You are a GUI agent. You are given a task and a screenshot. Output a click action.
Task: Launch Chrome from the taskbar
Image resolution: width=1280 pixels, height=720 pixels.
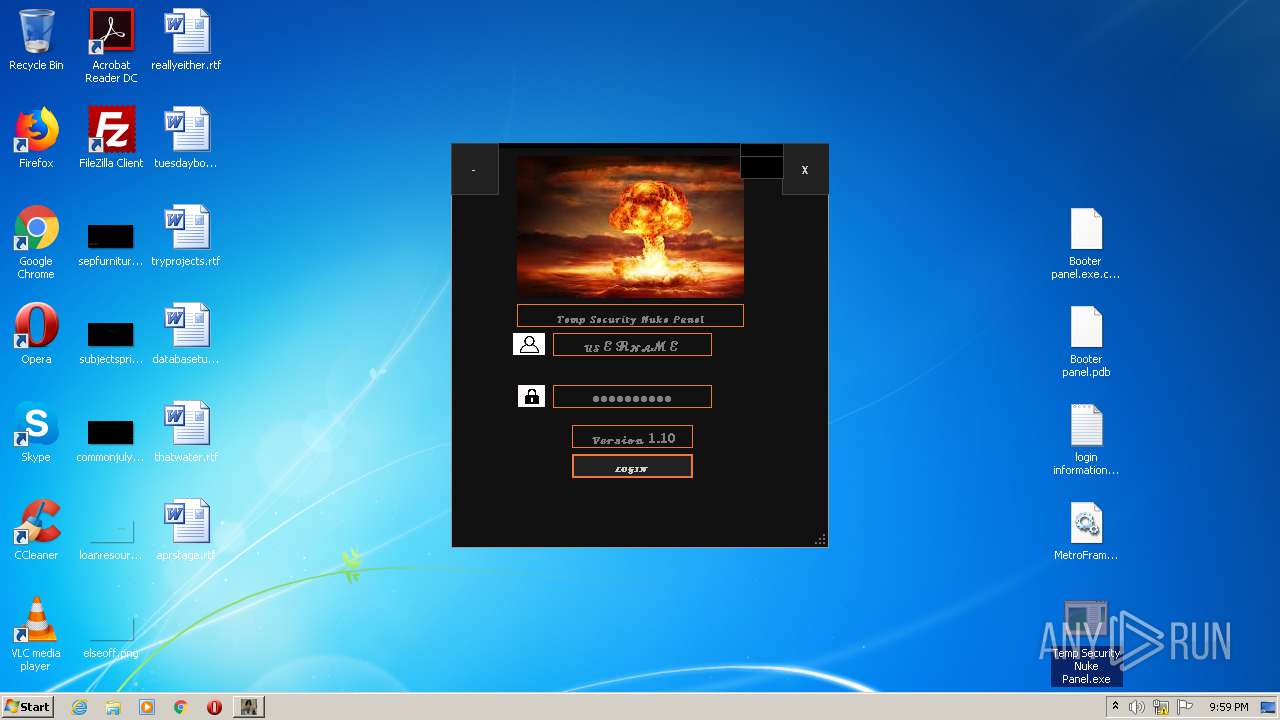point(180,707)
